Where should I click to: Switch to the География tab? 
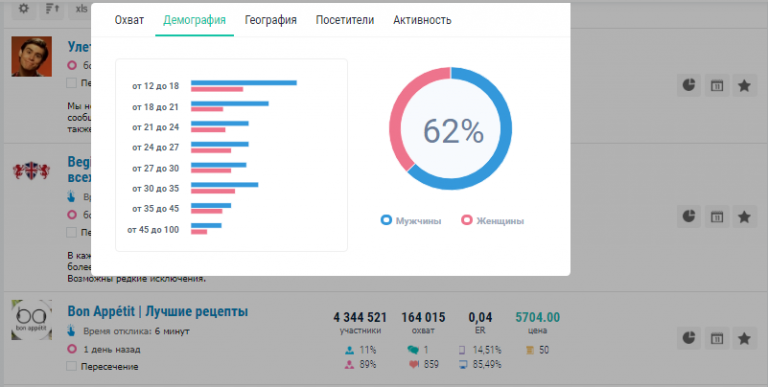click(271, 20)
